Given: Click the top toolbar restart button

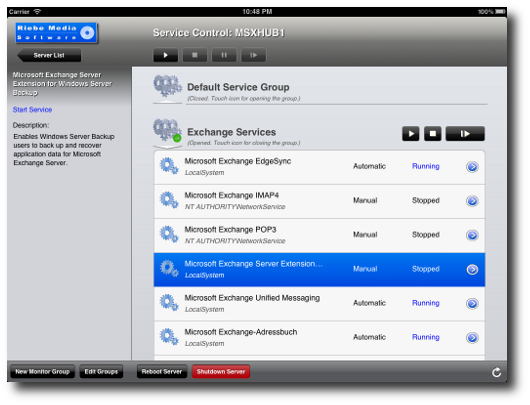Looking at the screenshot, I should click(x=253, y=55).
